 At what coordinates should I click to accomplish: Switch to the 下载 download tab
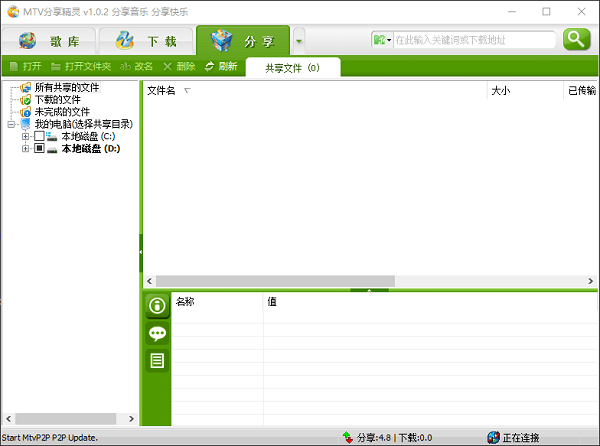[x=146, y=41]
